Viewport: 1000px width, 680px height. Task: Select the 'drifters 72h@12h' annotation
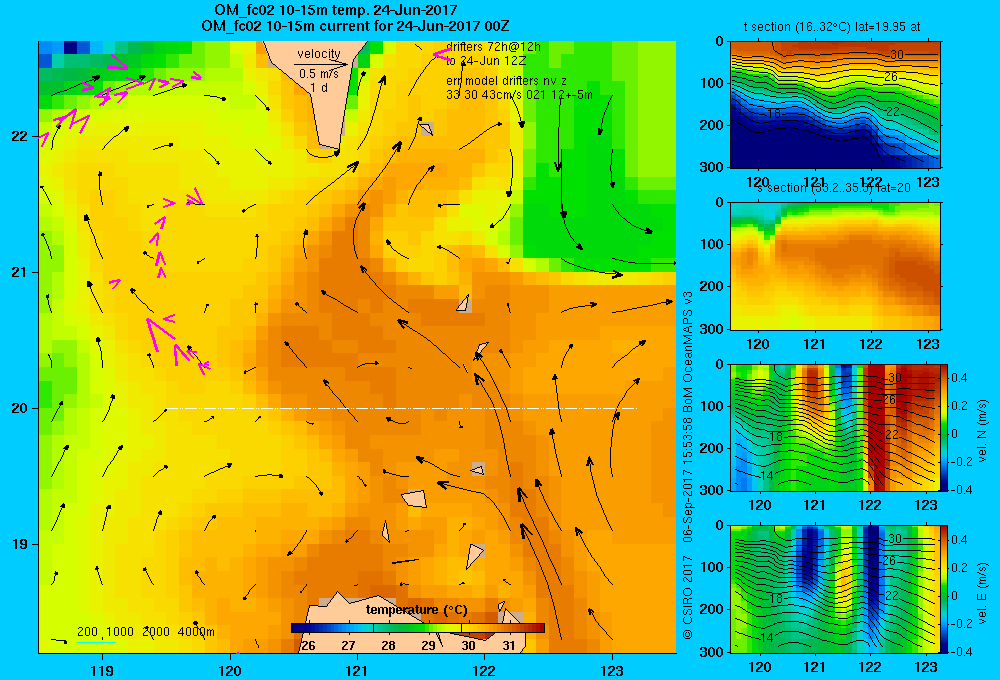click(494, 47)
